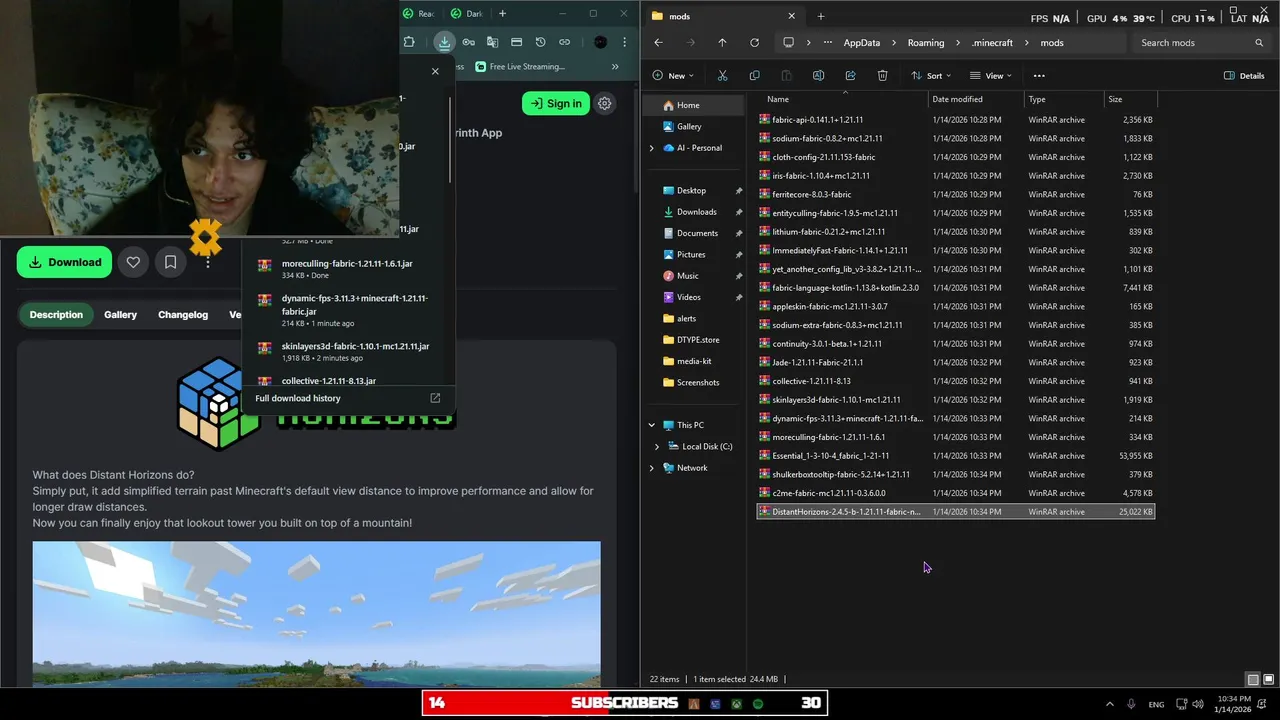
Task: Click the green Download button
Action: click(x=64, y=262)
